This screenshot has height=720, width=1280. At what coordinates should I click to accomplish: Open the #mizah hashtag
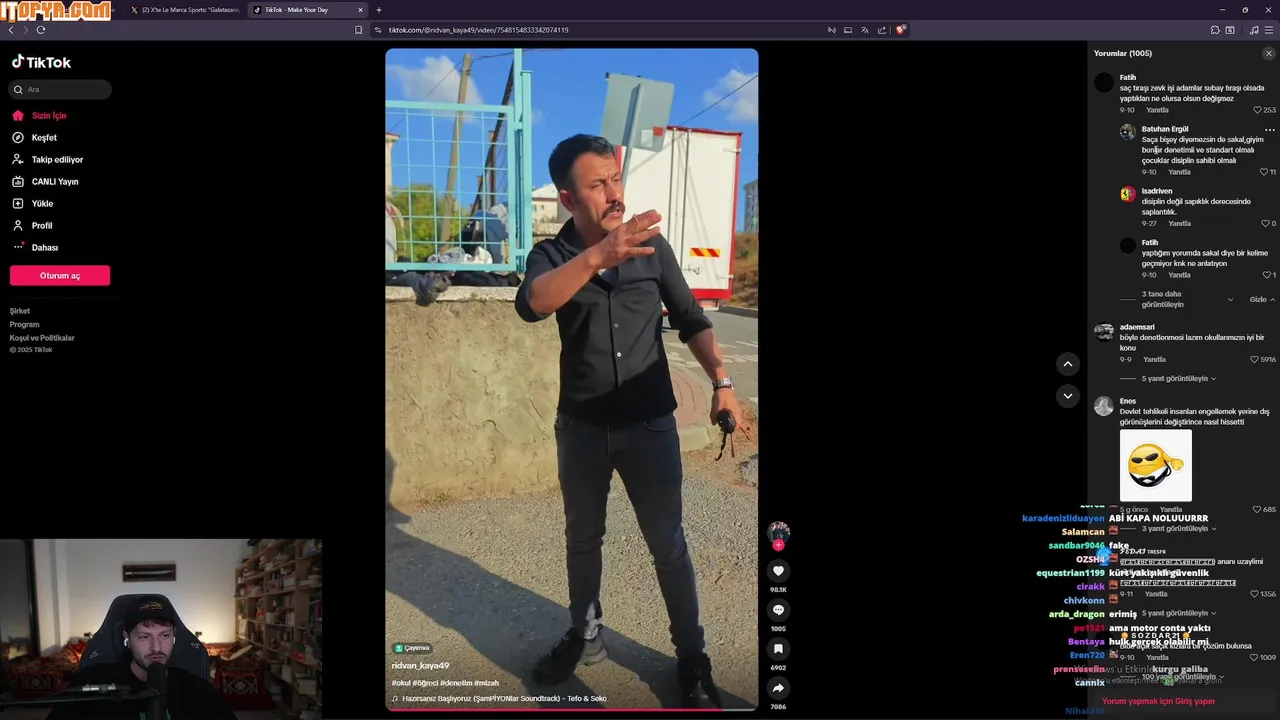tap(486, 683)
